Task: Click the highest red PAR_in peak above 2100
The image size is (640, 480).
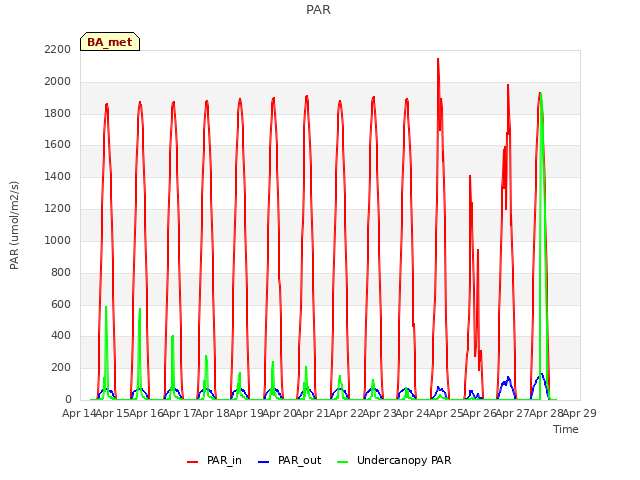Action: pyautogui.click(x=438, y=60)
